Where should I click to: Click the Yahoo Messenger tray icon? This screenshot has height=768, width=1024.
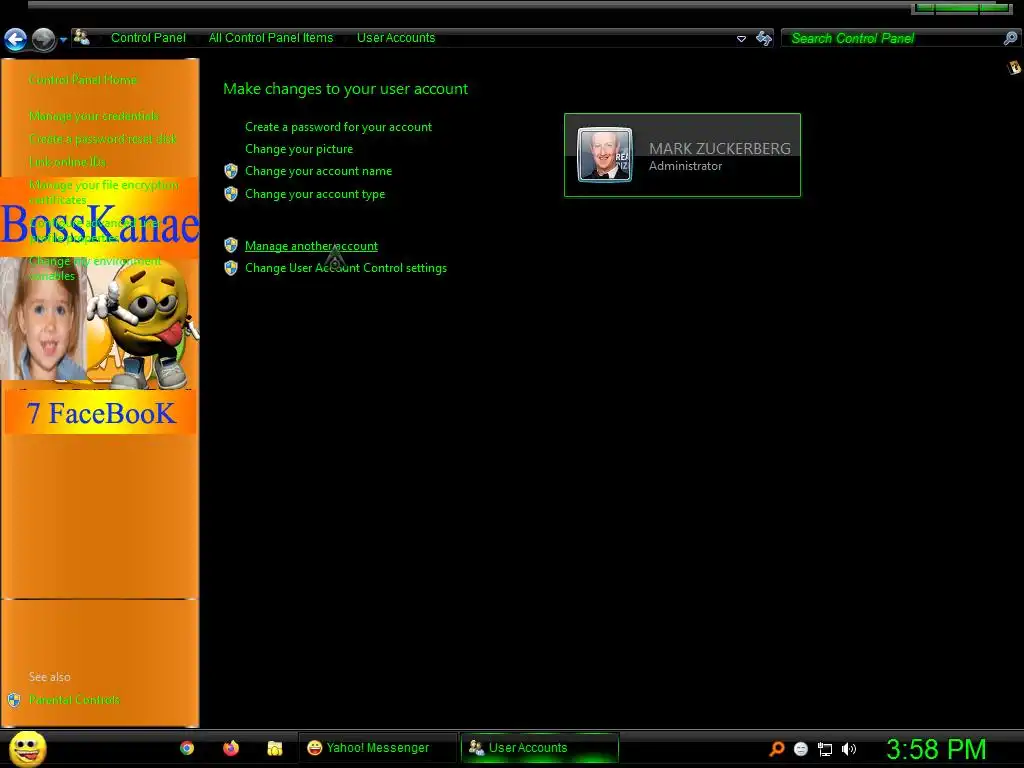point(801,749)
